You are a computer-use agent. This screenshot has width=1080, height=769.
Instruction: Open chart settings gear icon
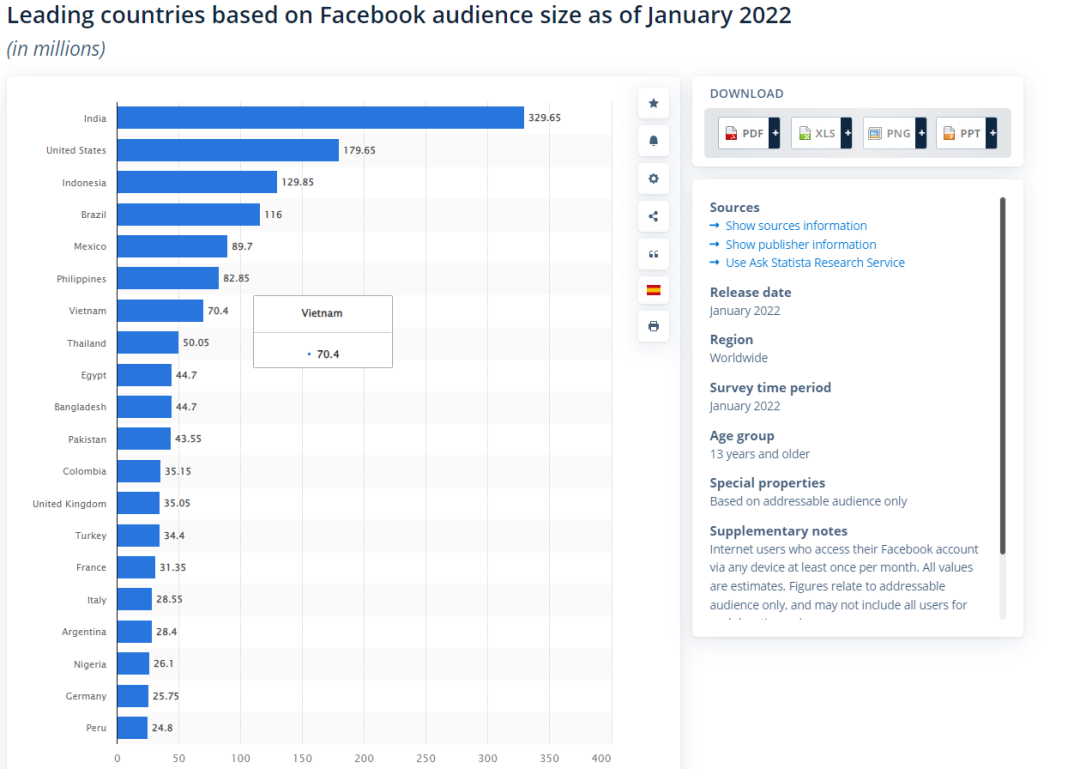(654, 178)
